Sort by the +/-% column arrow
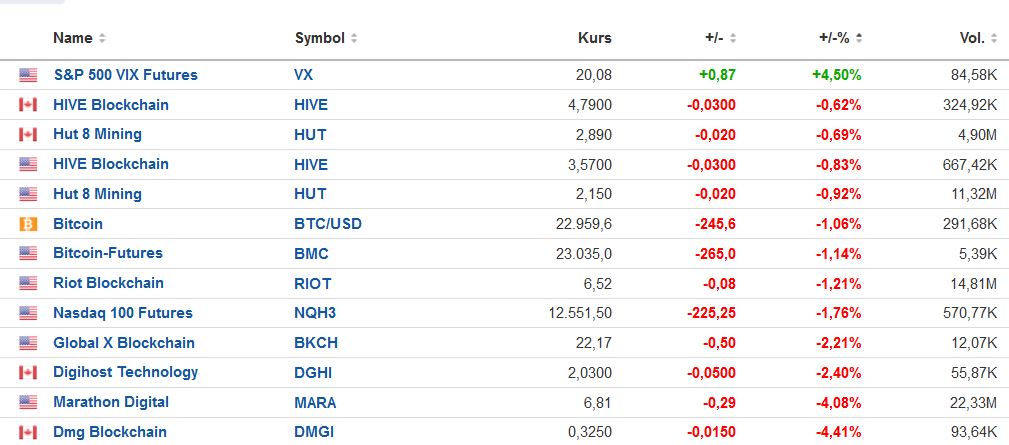 [x=859, y=39]
